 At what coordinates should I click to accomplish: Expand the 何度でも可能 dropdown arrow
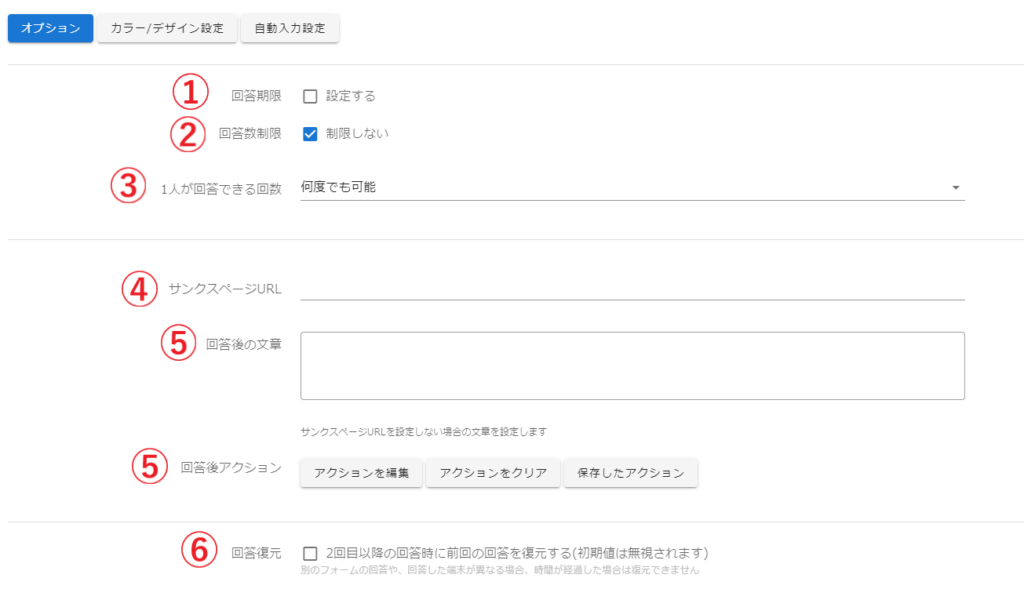click(x=955, y=188)
